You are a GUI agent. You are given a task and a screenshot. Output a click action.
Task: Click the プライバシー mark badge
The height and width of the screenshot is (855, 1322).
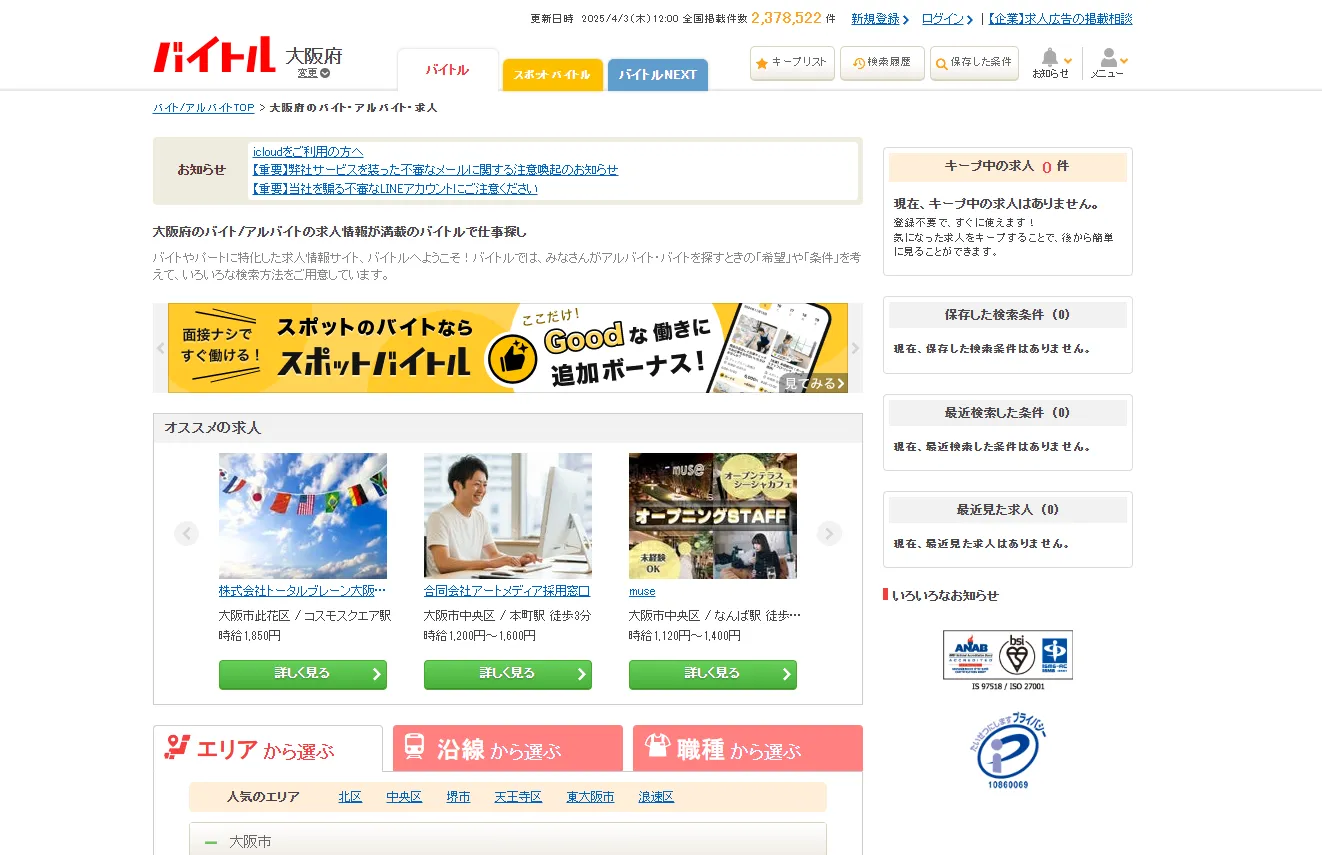click(x=1008, y=751)
